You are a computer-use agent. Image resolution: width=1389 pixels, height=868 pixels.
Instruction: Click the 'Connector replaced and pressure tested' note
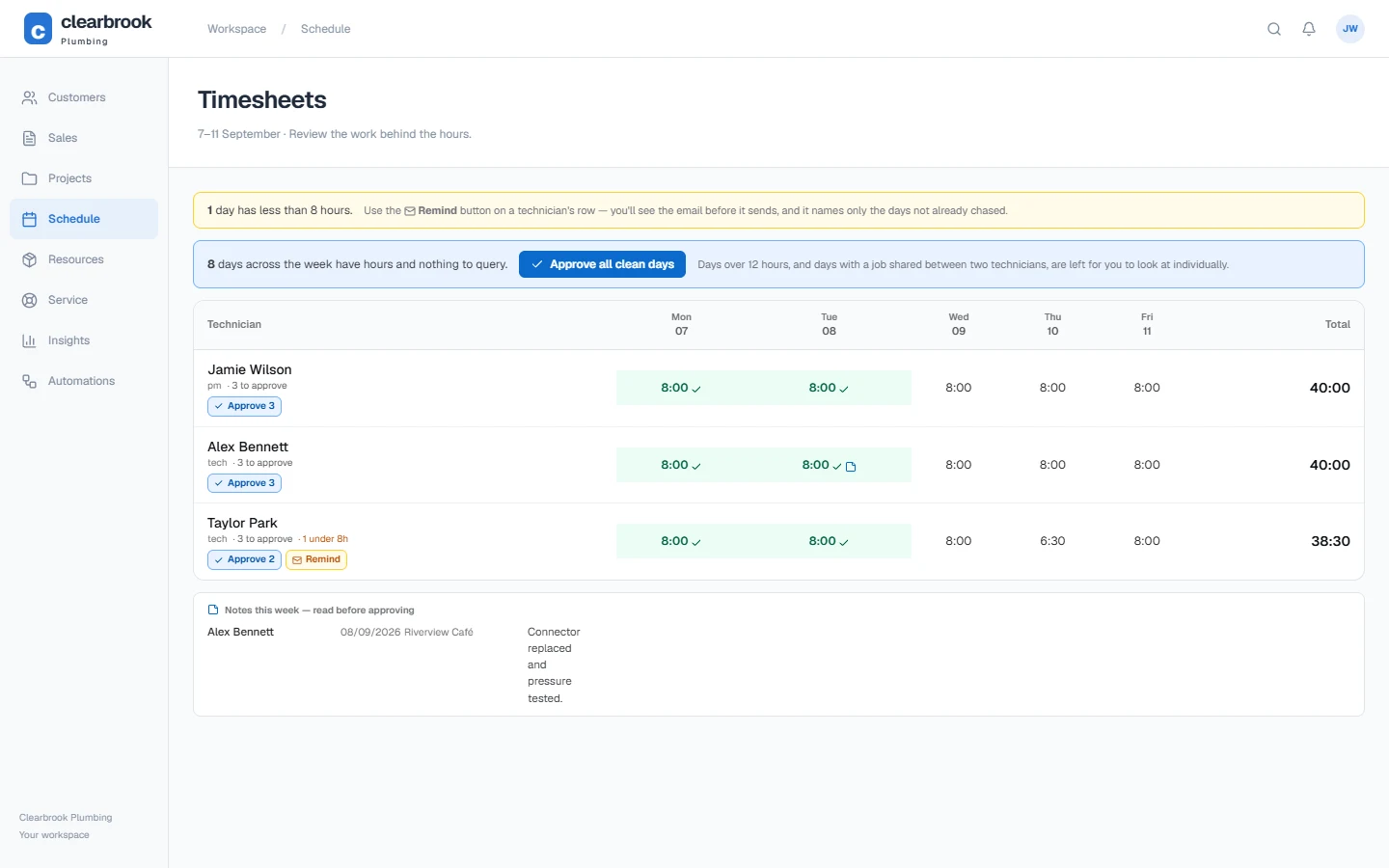tap(554, 665)
